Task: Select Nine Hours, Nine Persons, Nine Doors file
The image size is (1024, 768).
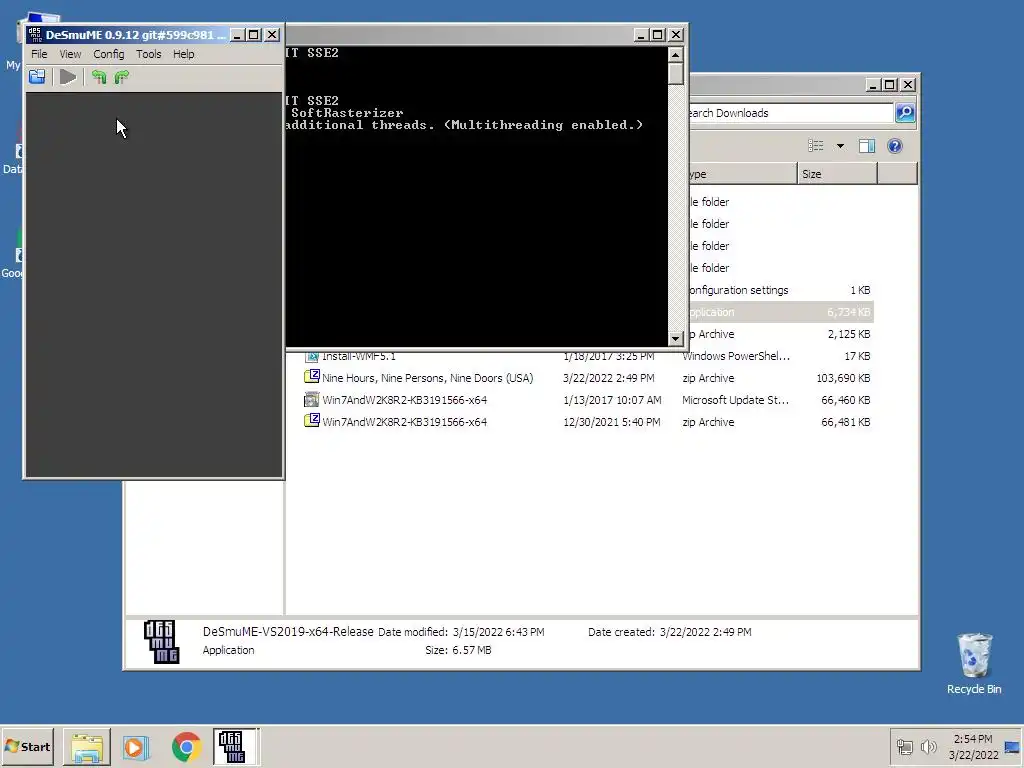Action: pyautogui.click(x=427, y=378)
